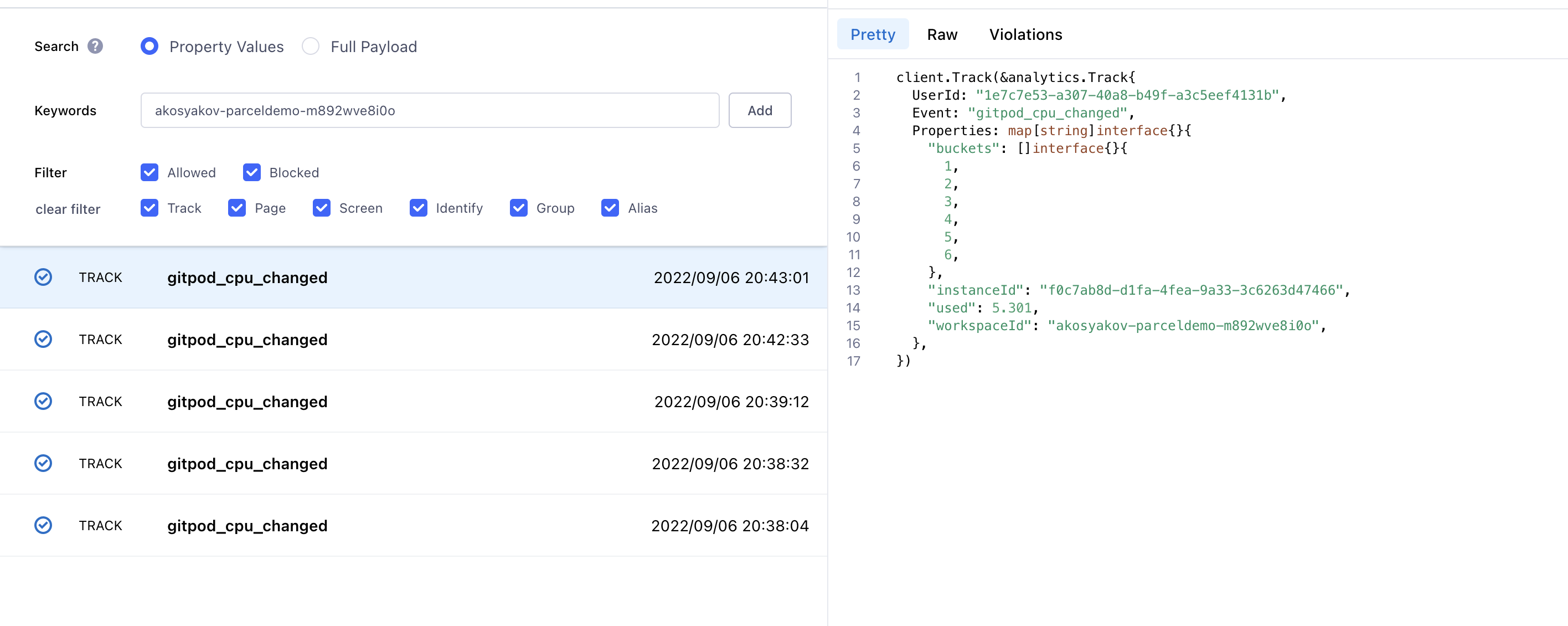
Task: Click the instanceId value in the payload
Action: coord(1191,290)
